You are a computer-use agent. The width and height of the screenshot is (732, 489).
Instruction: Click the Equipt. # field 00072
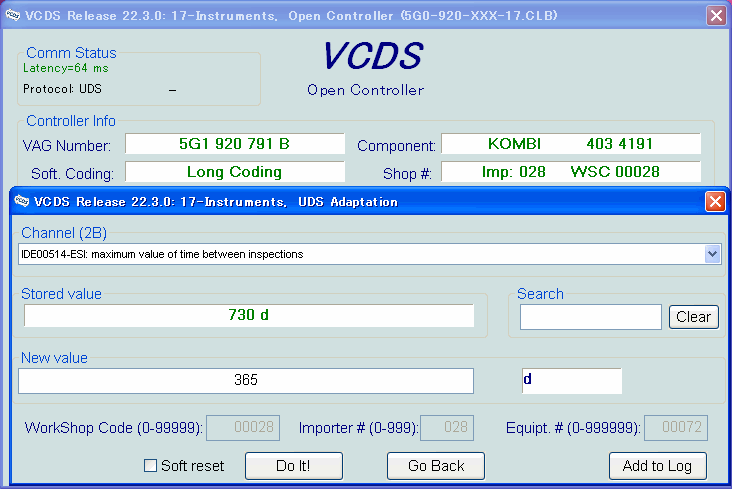point(676,427)
